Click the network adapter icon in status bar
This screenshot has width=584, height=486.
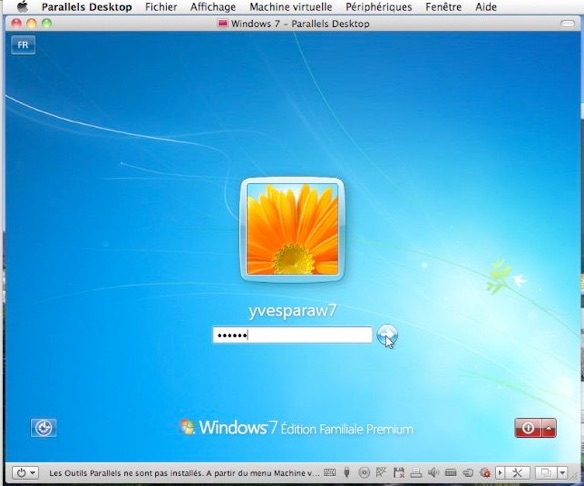pyautogui.click(x=381, y=473)
